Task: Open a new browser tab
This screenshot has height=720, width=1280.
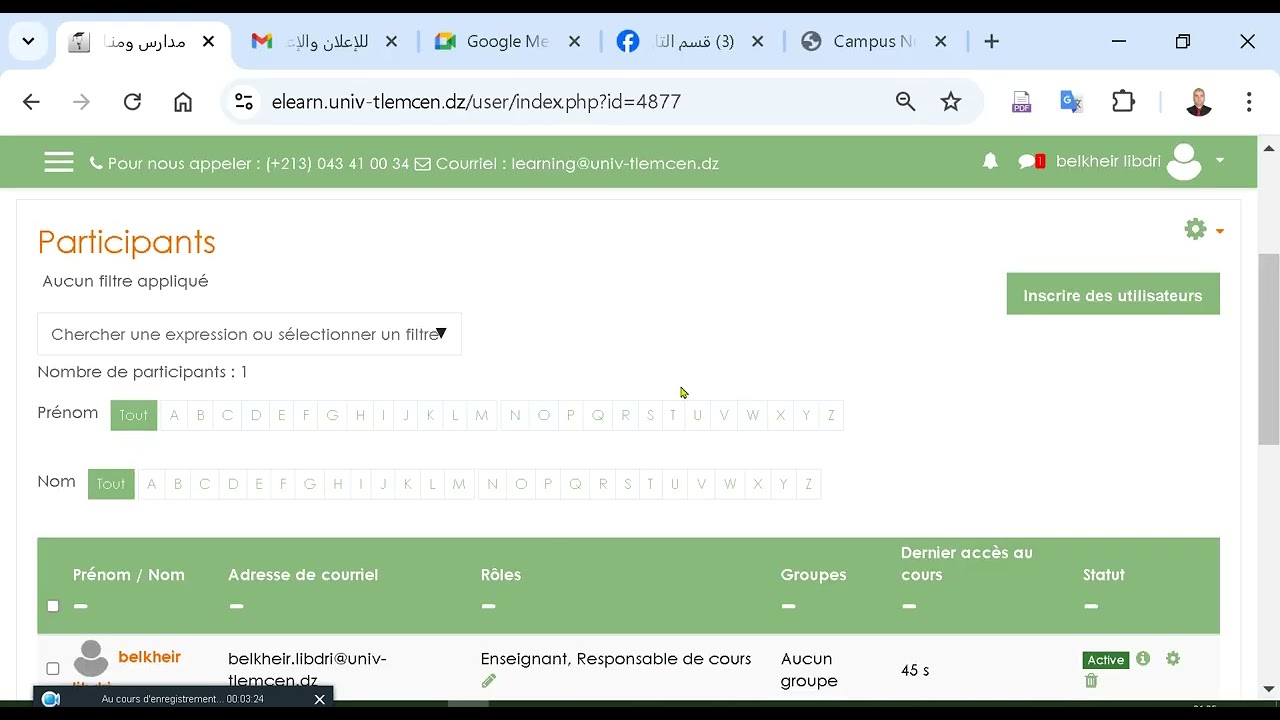Action: coord(991,41)
